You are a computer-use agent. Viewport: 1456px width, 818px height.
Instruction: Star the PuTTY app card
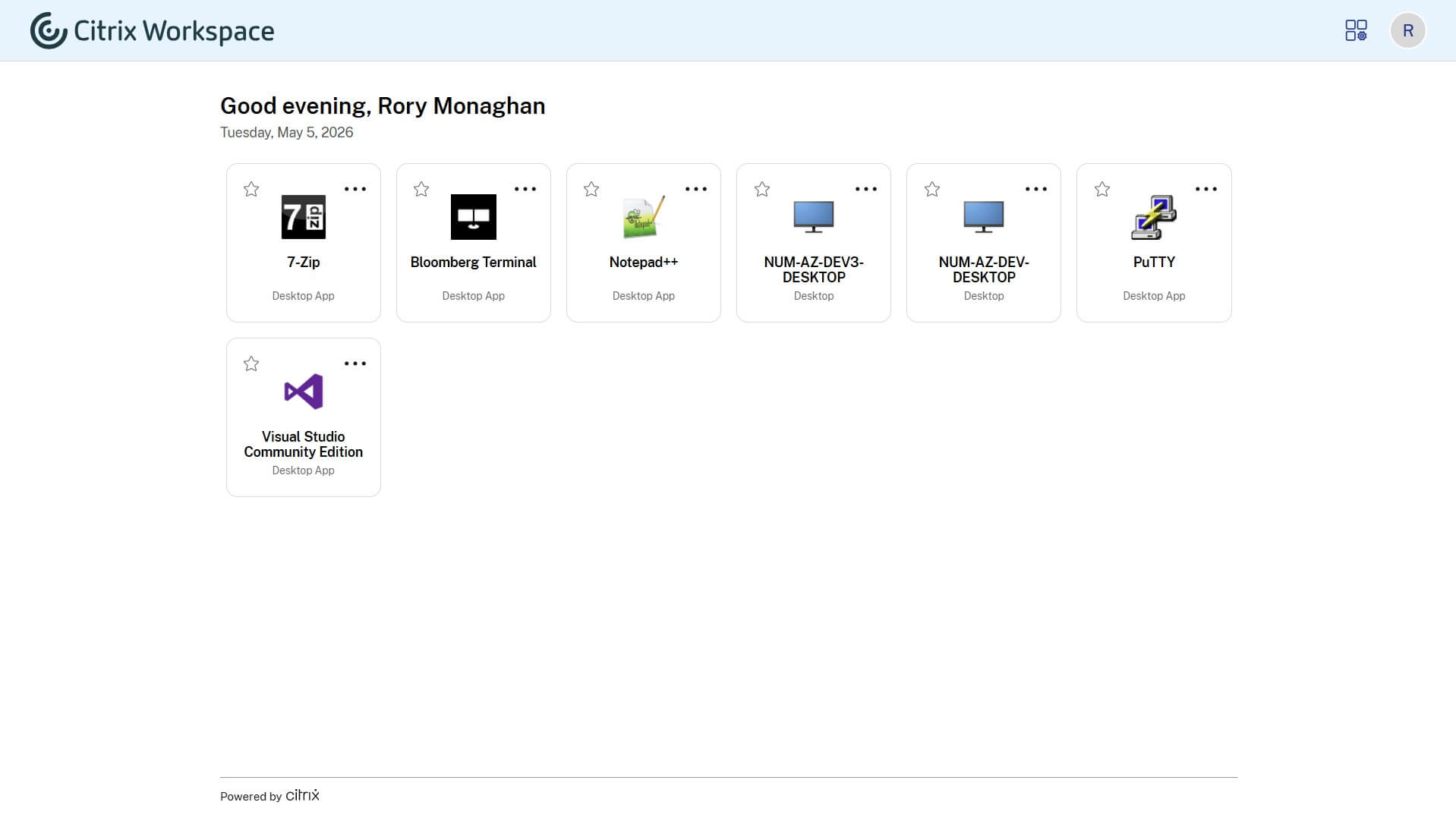1102,189
